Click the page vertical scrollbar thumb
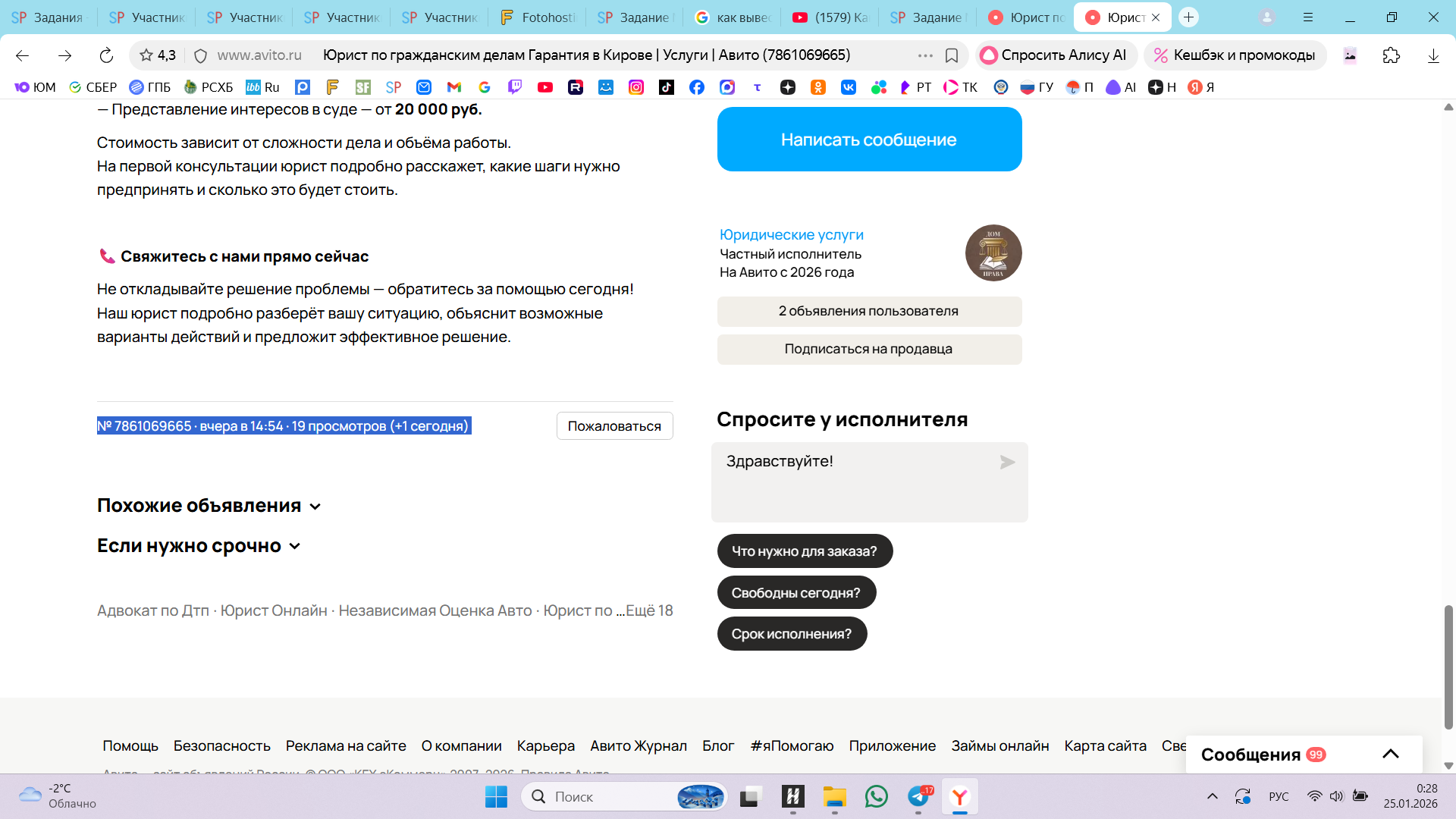The image size is (1456, 819). click(x=1448, y=667)
